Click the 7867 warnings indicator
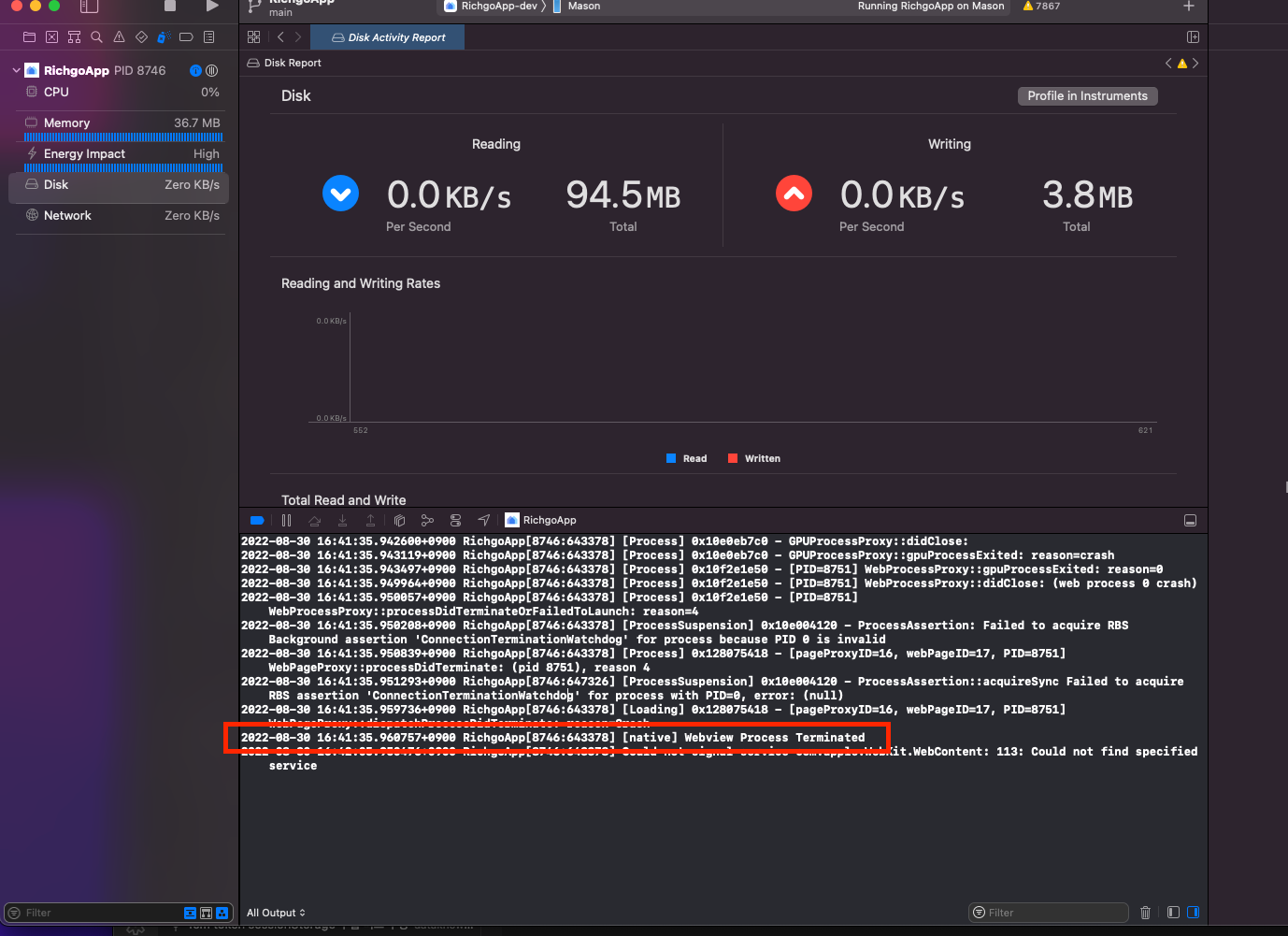This screenshot has height=936, width=1288. (x=1041, y=6)
